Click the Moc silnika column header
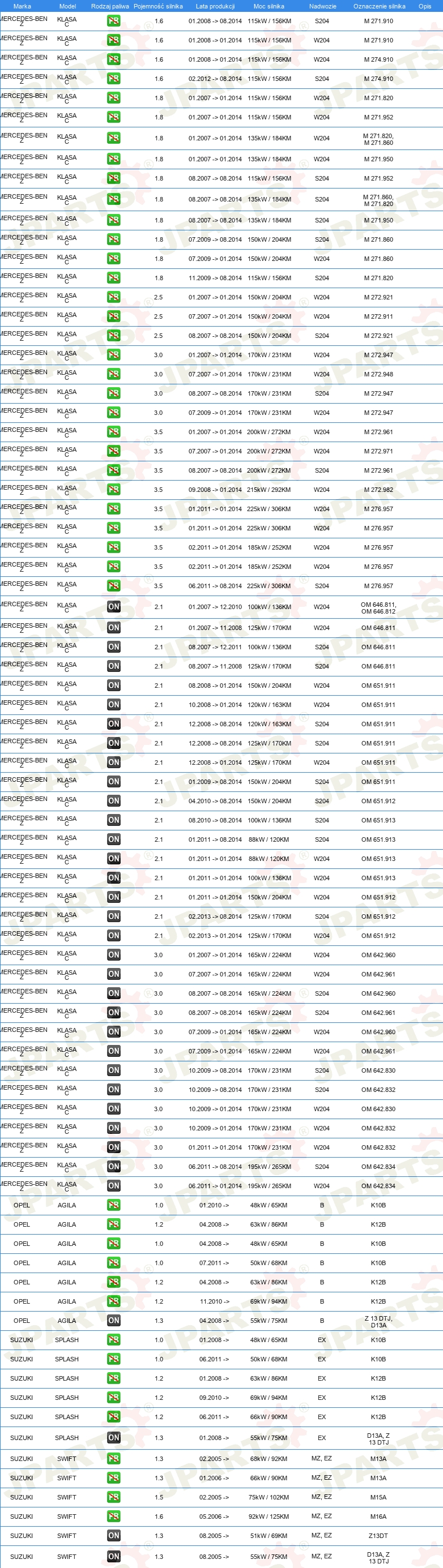 tap(269, 6)
